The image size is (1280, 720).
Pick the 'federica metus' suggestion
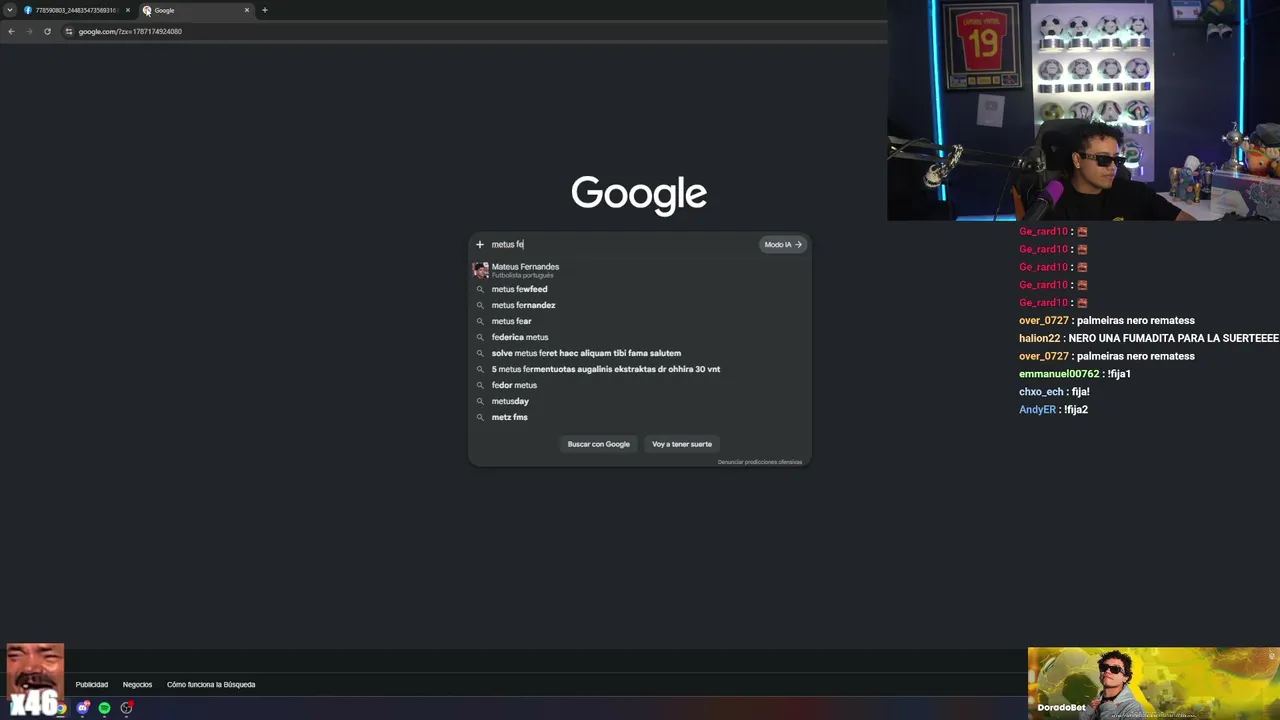tap(640, 337)
